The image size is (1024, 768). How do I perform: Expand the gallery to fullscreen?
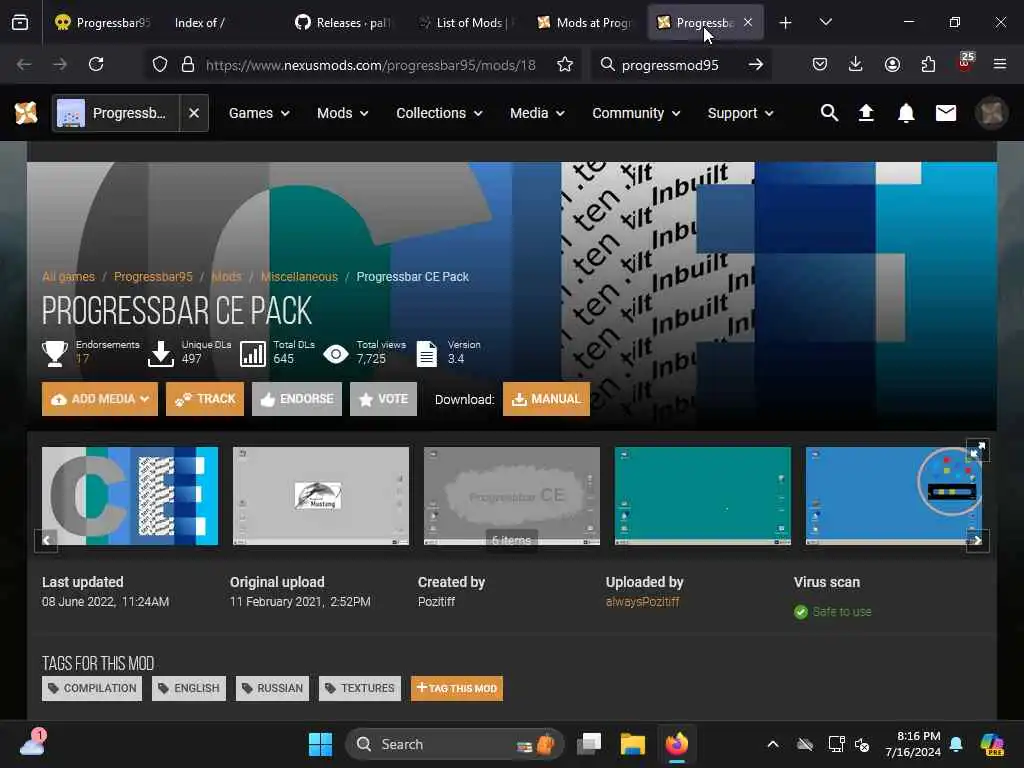point(978,450)
